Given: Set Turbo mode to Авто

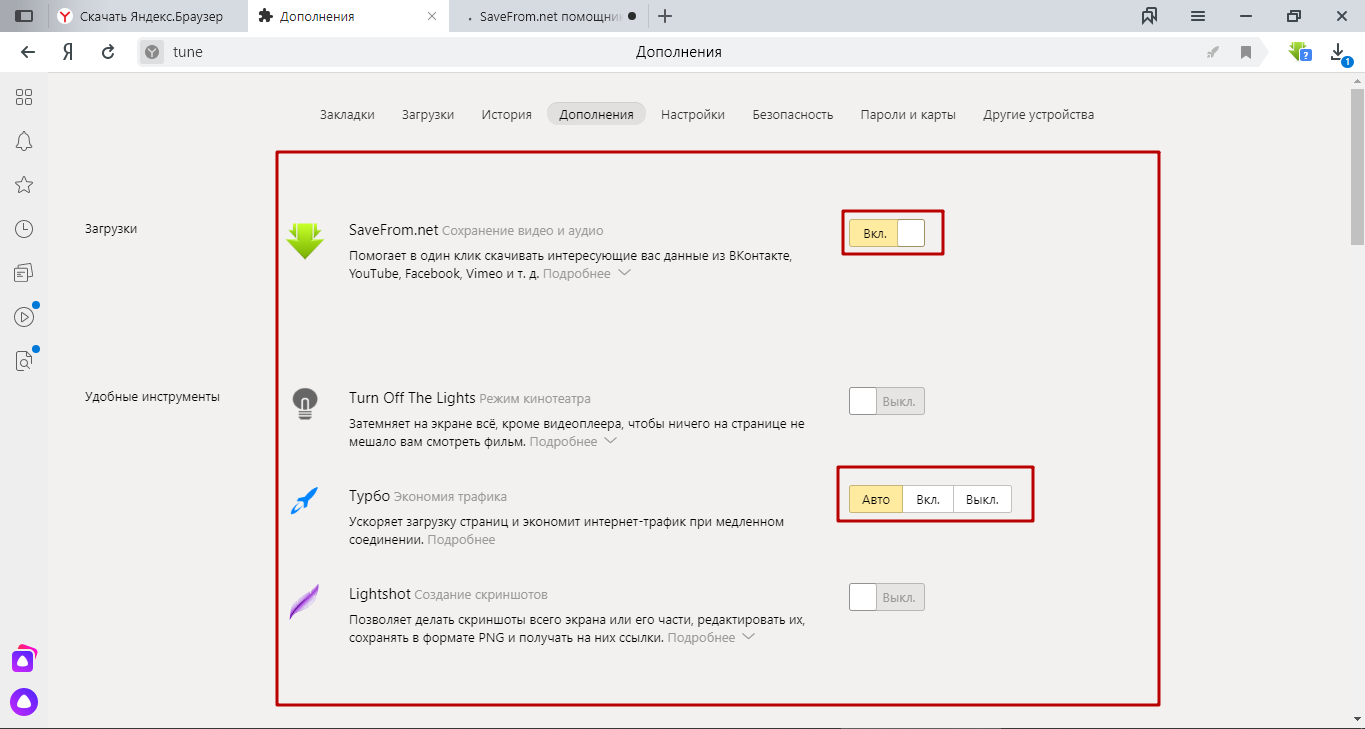Looking at the screenshot, I should (876, 499).
